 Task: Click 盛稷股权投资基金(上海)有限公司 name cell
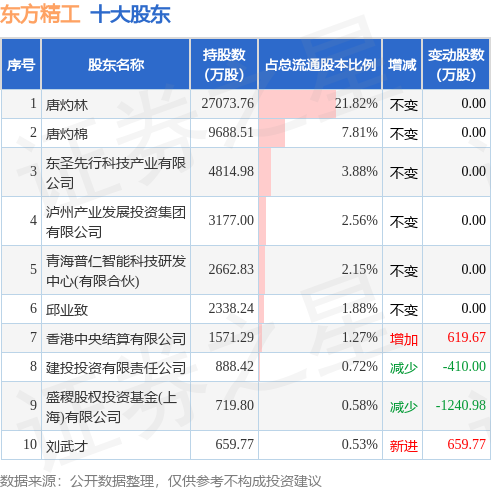(x=116, y=407)
